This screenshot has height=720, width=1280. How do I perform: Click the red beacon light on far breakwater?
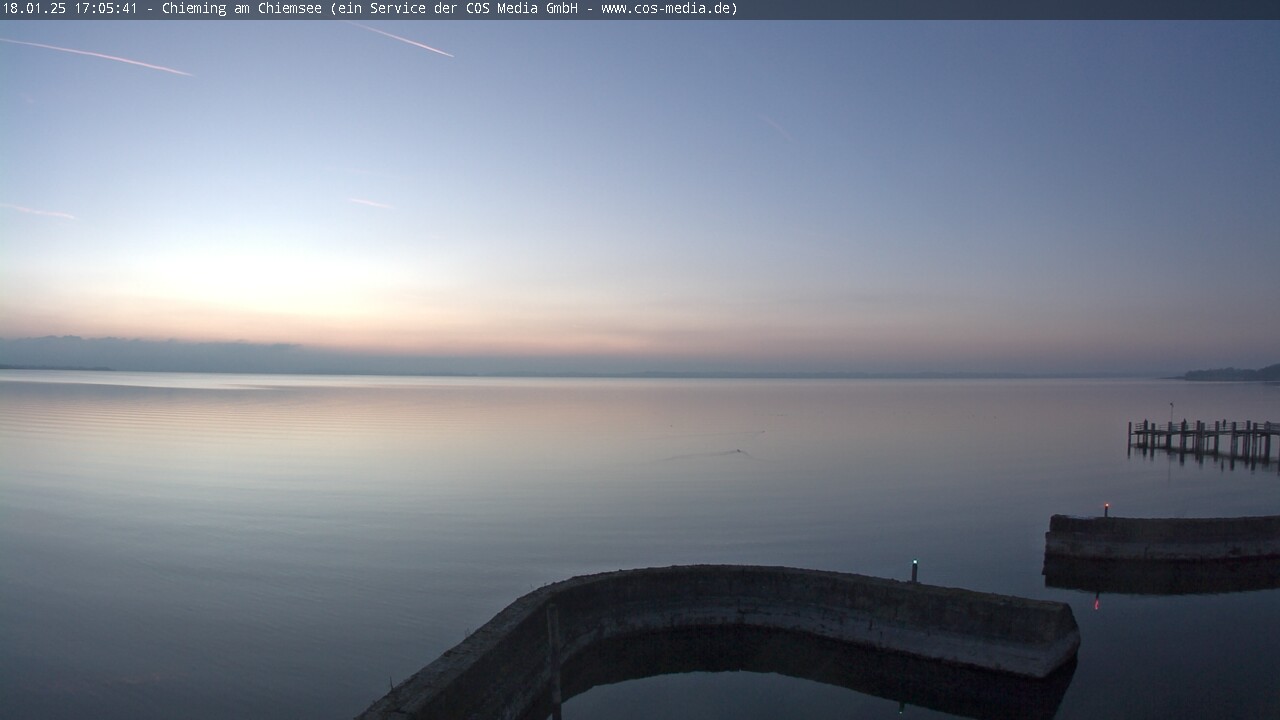tap(1106, 507)
